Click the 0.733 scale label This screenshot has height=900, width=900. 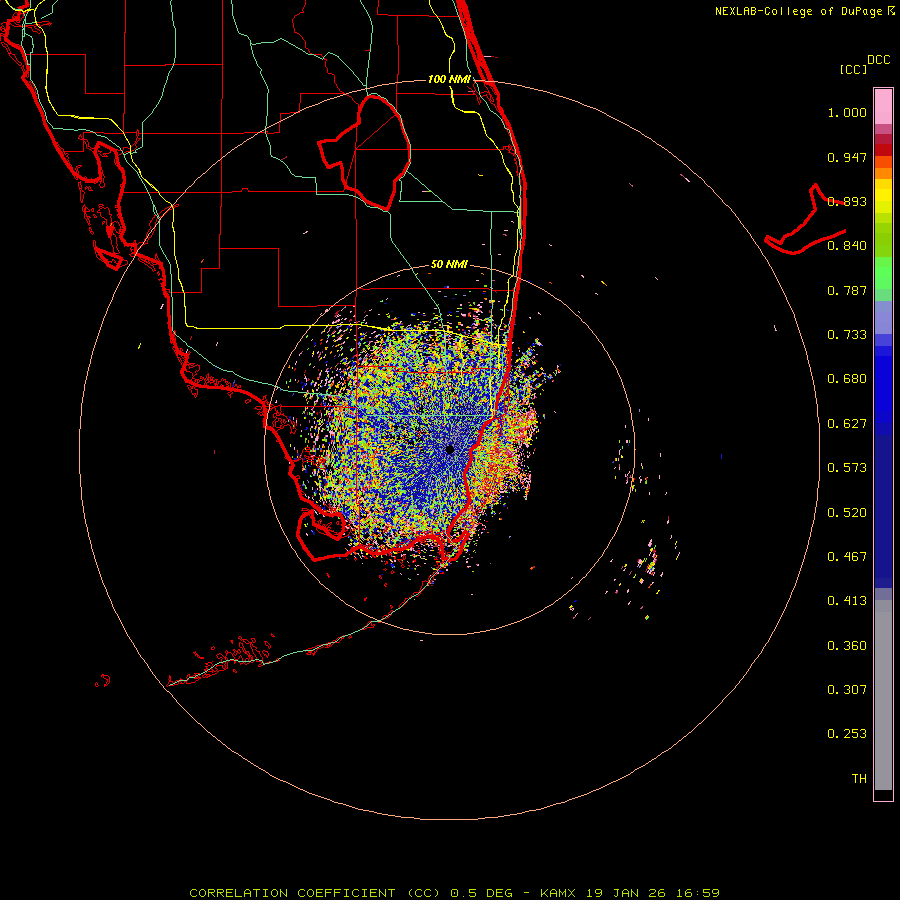pos(847,335)
